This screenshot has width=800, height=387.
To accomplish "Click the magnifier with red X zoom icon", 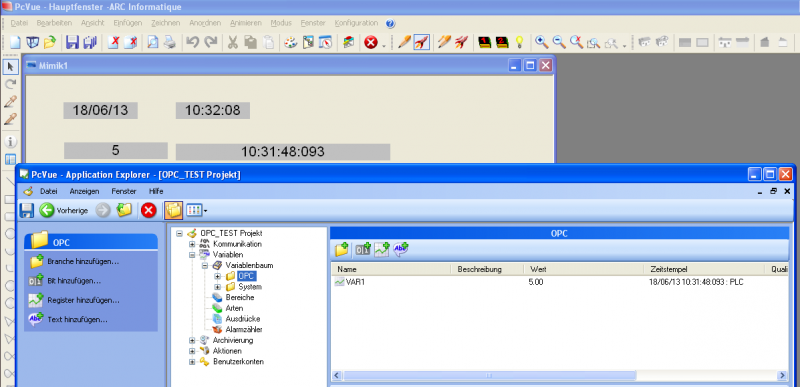I will (577, 42).
